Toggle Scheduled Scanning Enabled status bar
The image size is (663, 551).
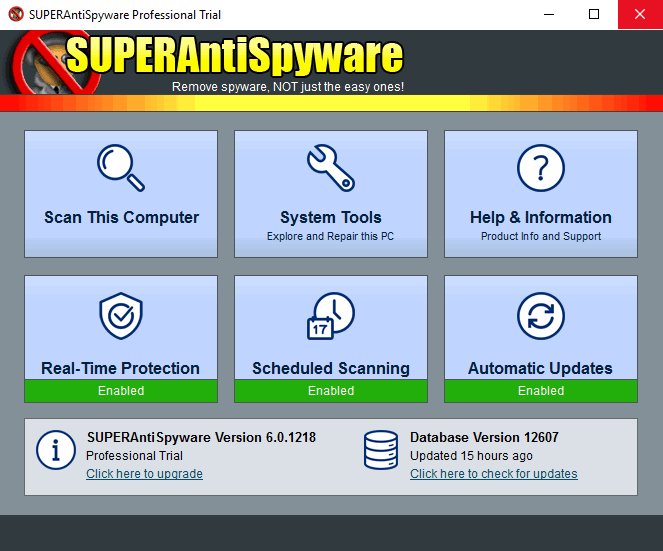tap(331, 391)
